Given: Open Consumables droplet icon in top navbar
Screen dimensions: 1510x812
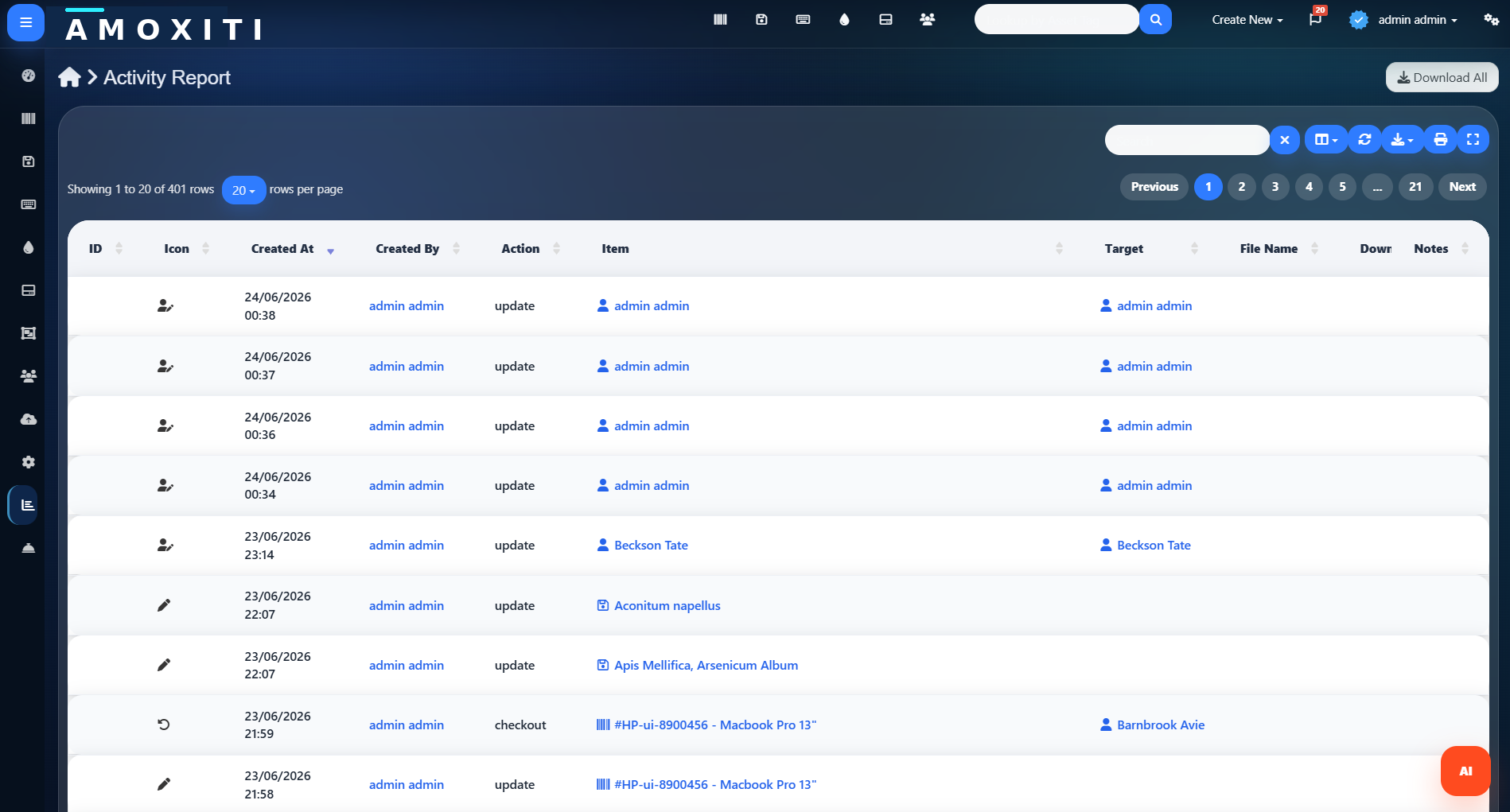Looking at the screenshot, I should [844, 19].
